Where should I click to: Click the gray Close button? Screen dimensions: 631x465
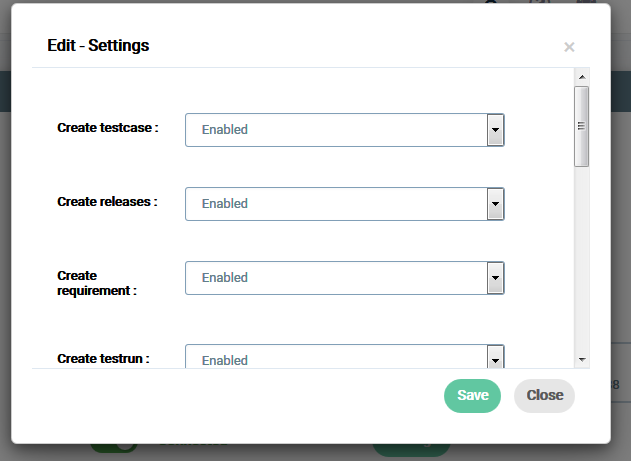(544, 395)
